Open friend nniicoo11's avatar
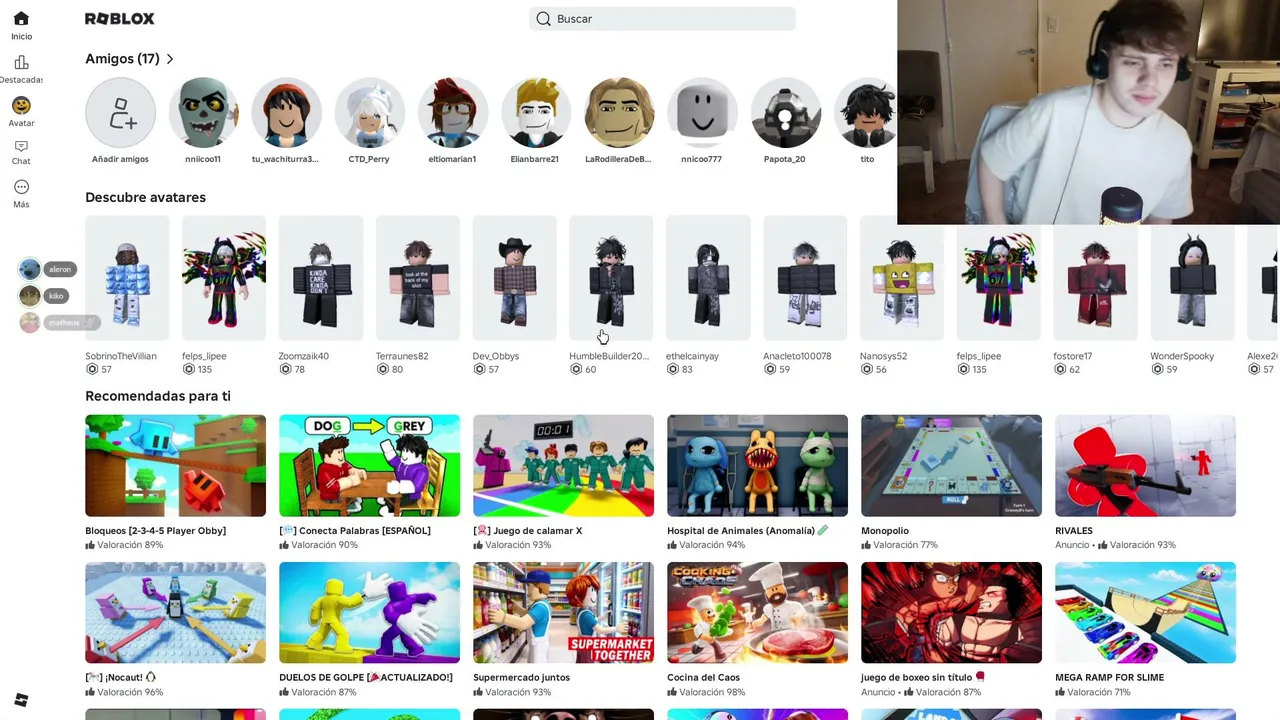 pyautogui.click(x=203, y=113)
